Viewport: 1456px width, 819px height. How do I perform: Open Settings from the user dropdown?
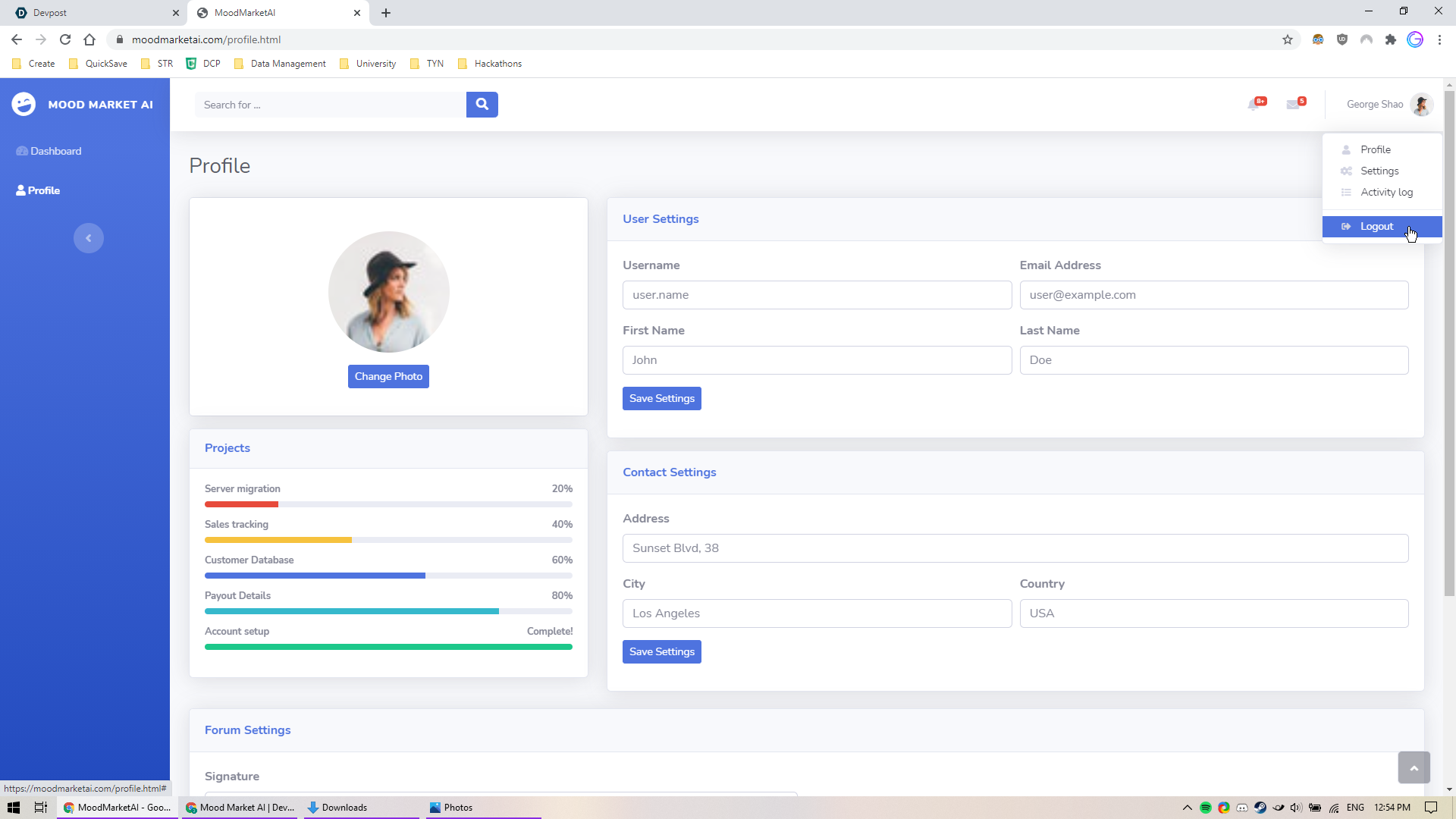pyautogui.click(x=1379, y=171)
